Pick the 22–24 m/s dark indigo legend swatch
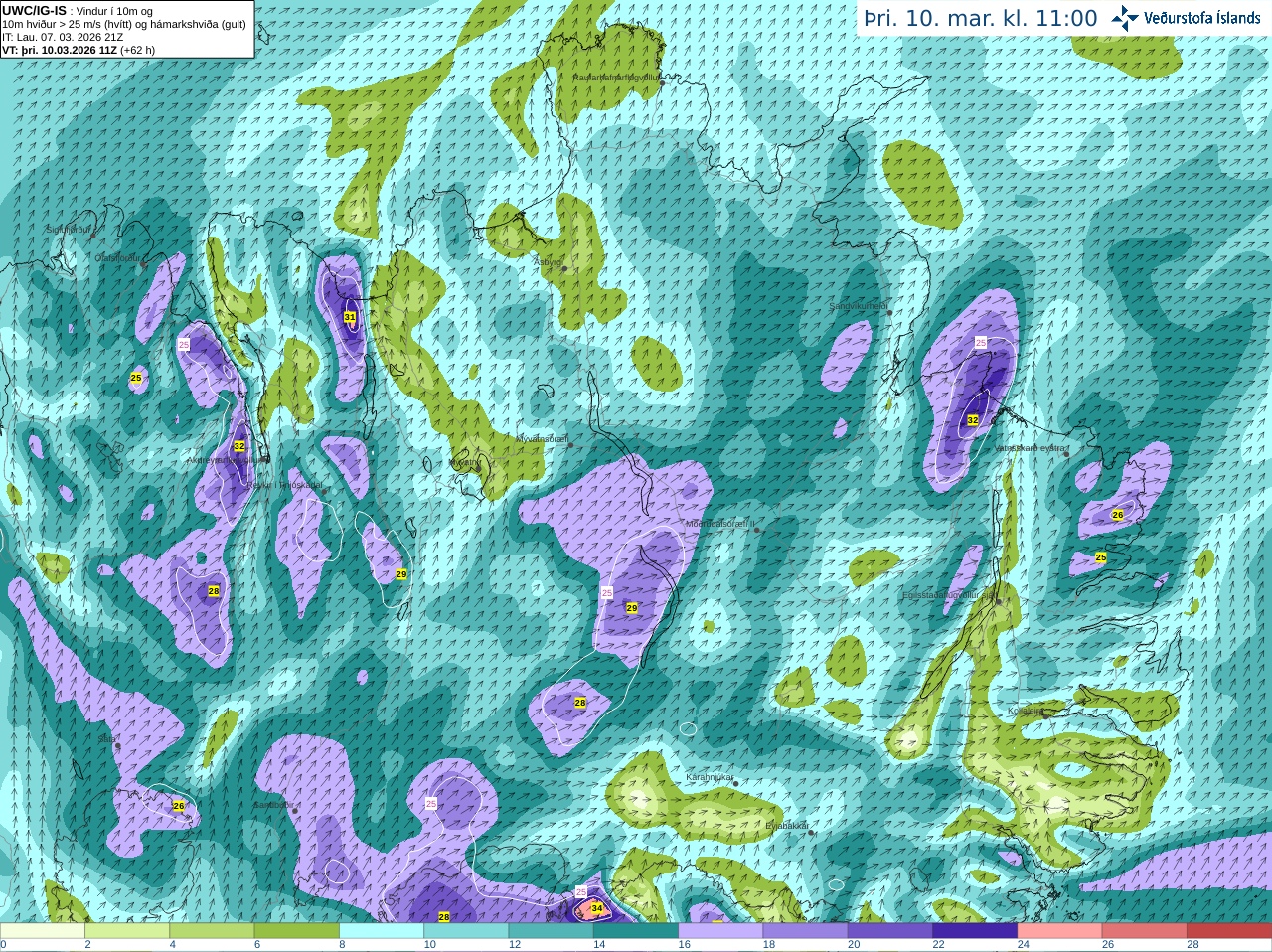The height and width of the screenshot is (952, 1272). (975, 931)
